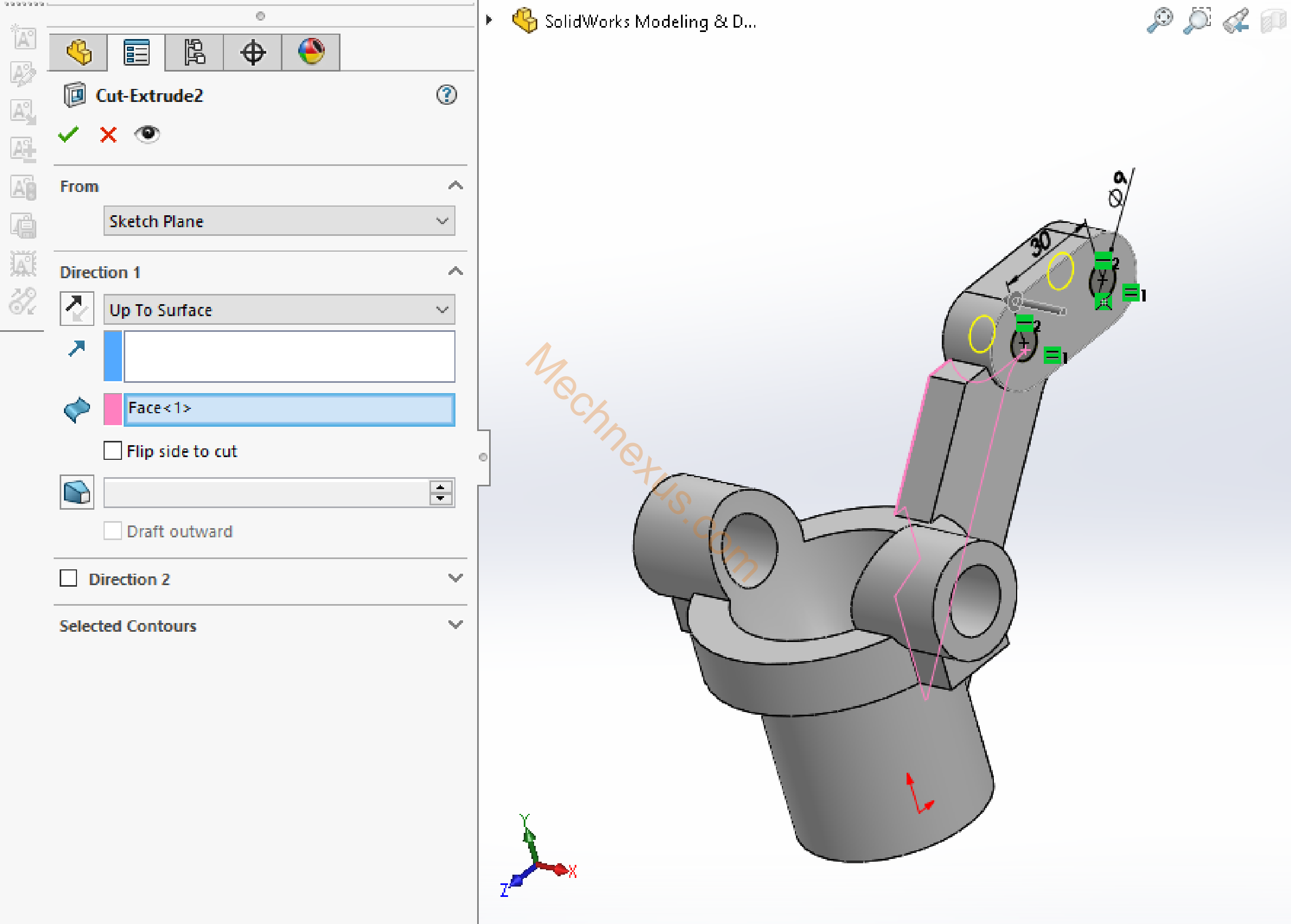Open the Up To Surface dropdown
Image resolution: width=1291 pixels, height=924 pixels.
coord(279,310)
